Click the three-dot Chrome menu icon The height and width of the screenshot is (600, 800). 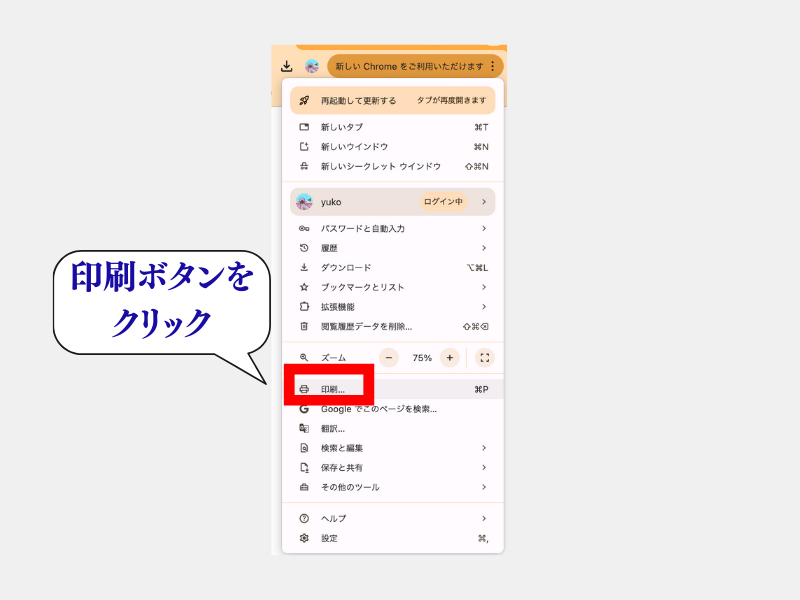(x=492, y=66)
